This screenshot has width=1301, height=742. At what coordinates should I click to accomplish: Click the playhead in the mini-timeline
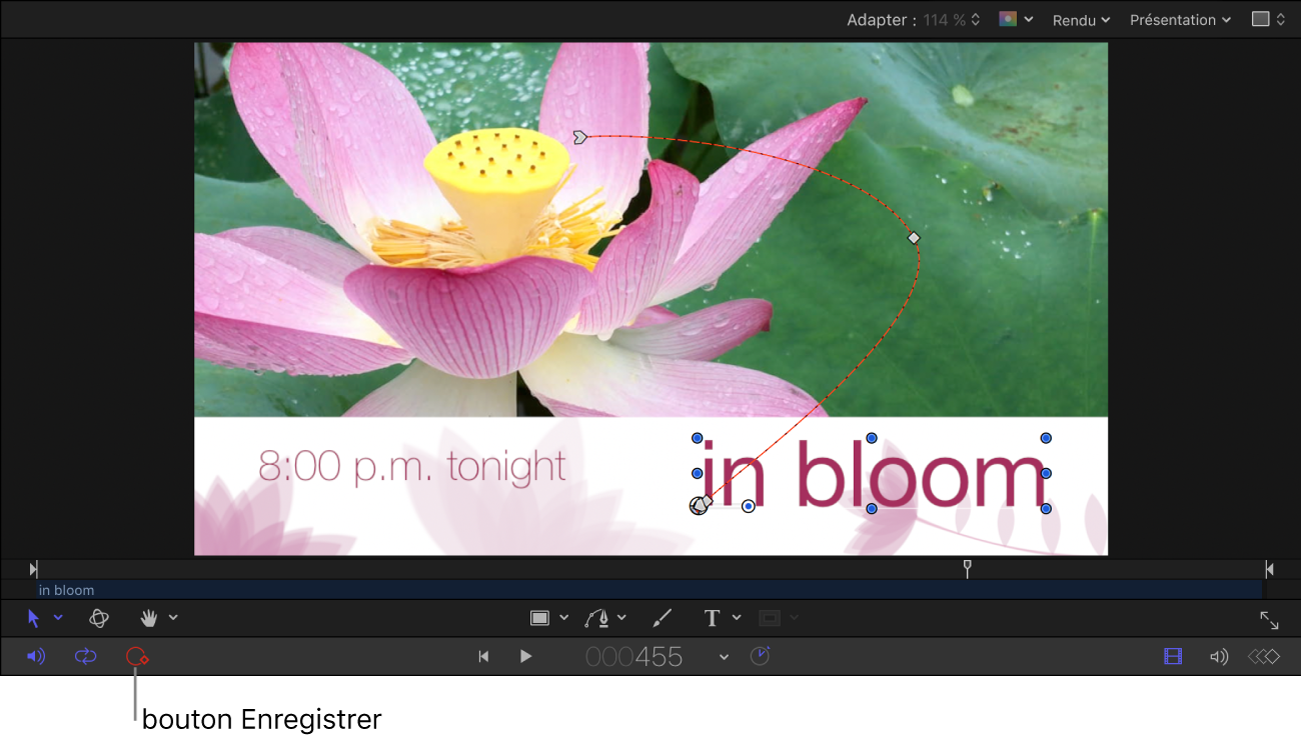[967, 568]
